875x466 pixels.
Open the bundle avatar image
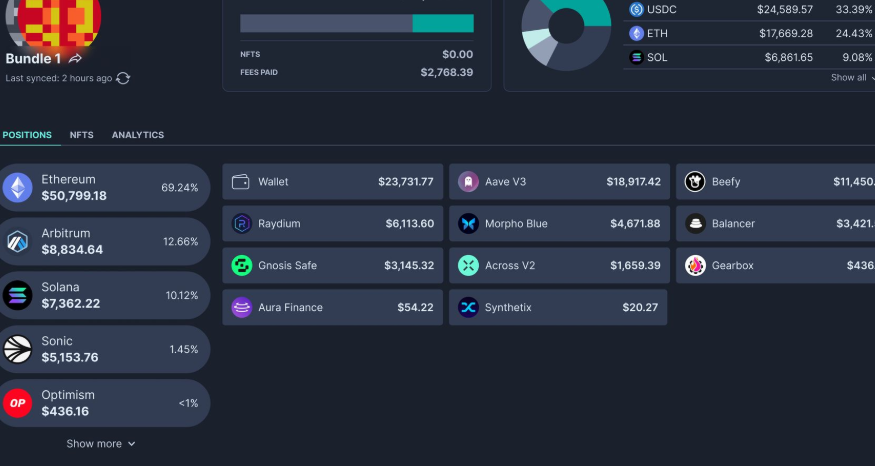pos(54,23)
